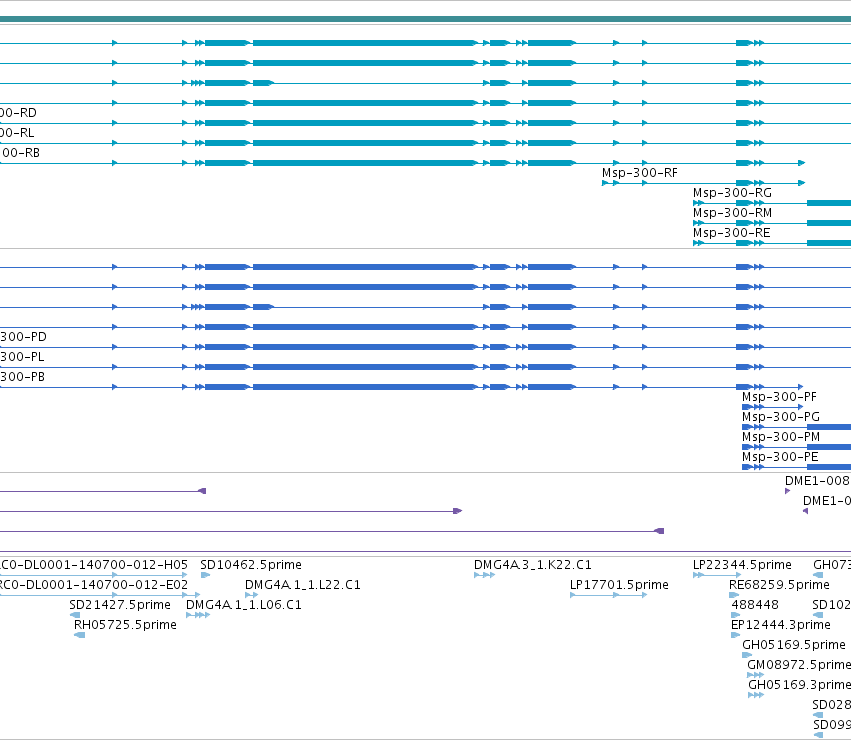Click the label ending in 140700-012-E02
This screenshot has height=740, width=851.
(x=94, y=585)
